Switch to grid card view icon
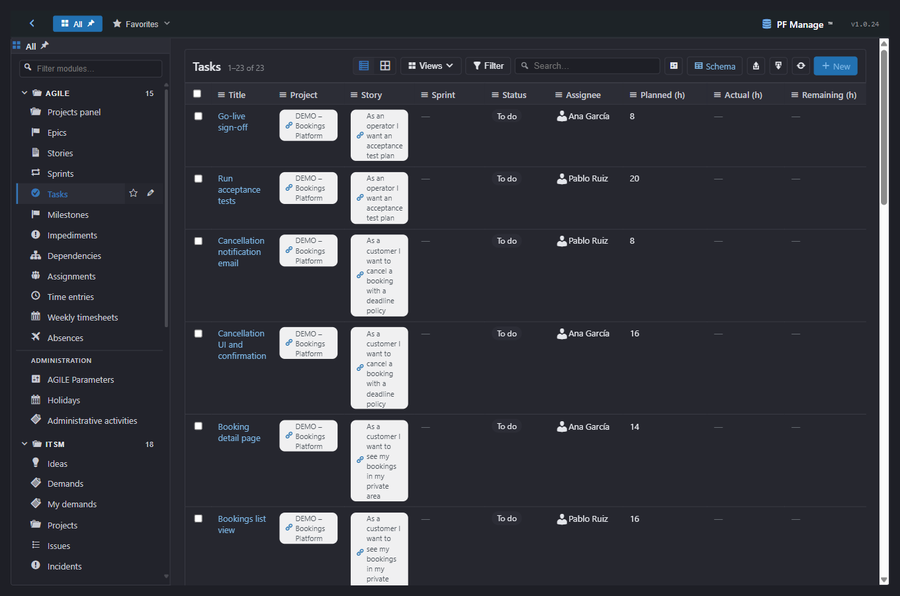 point(385,66)
